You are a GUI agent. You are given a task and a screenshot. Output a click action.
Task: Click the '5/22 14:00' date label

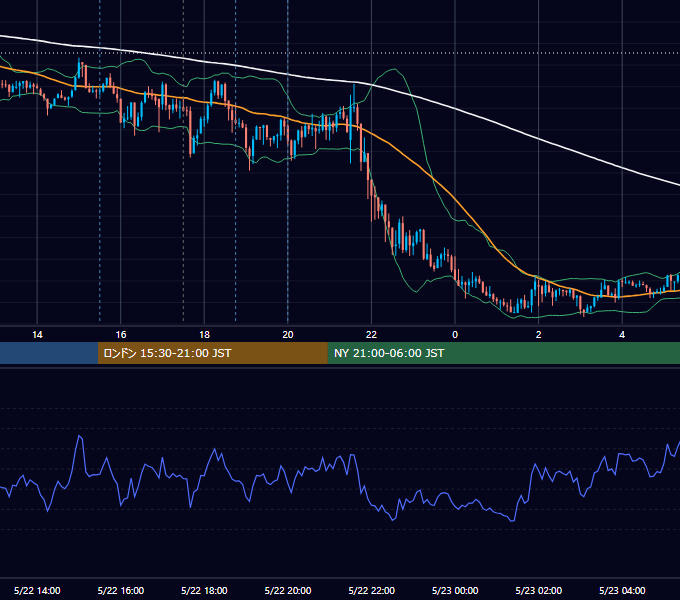point(37,590)
